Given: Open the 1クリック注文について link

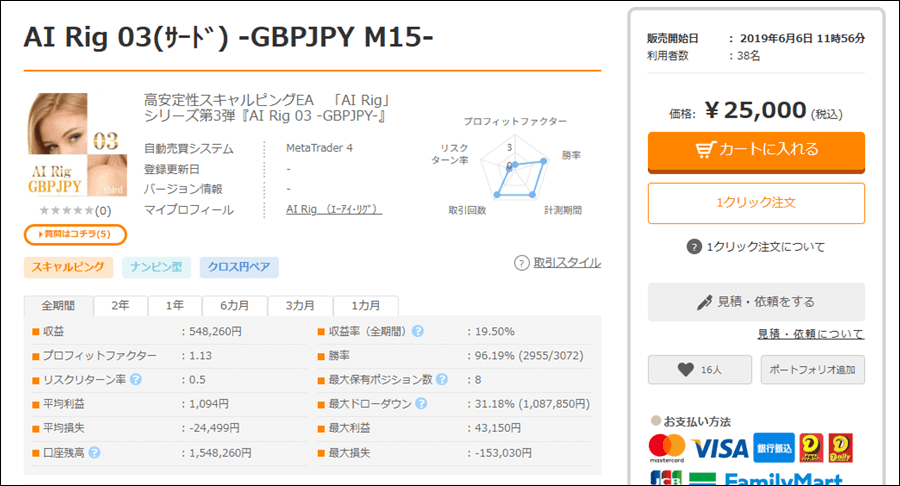Looking at the screenshot, I should click(766, 247).
